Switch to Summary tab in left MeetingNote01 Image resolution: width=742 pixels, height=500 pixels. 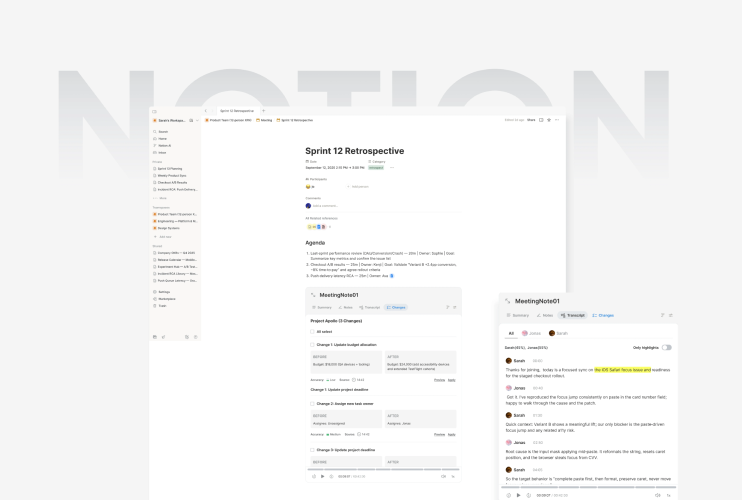[x=322, y=307]
